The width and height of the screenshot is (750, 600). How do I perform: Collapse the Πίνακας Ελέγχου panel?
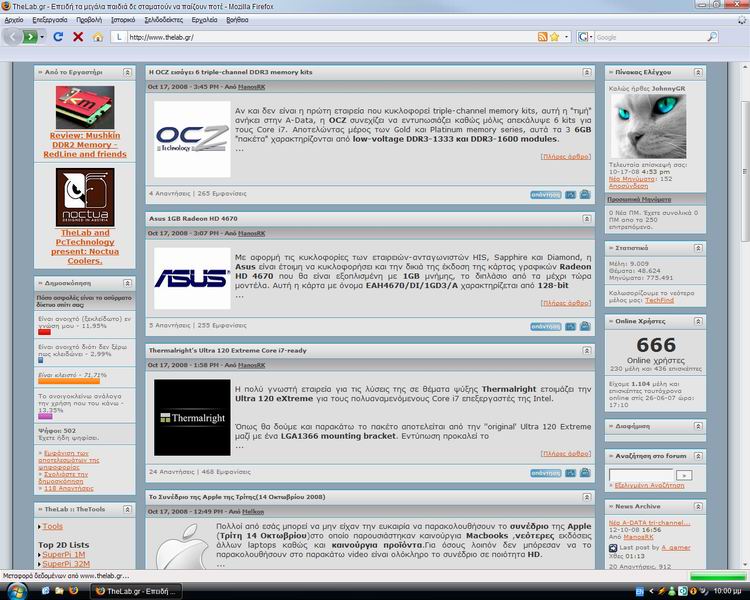tap(698, 72)
